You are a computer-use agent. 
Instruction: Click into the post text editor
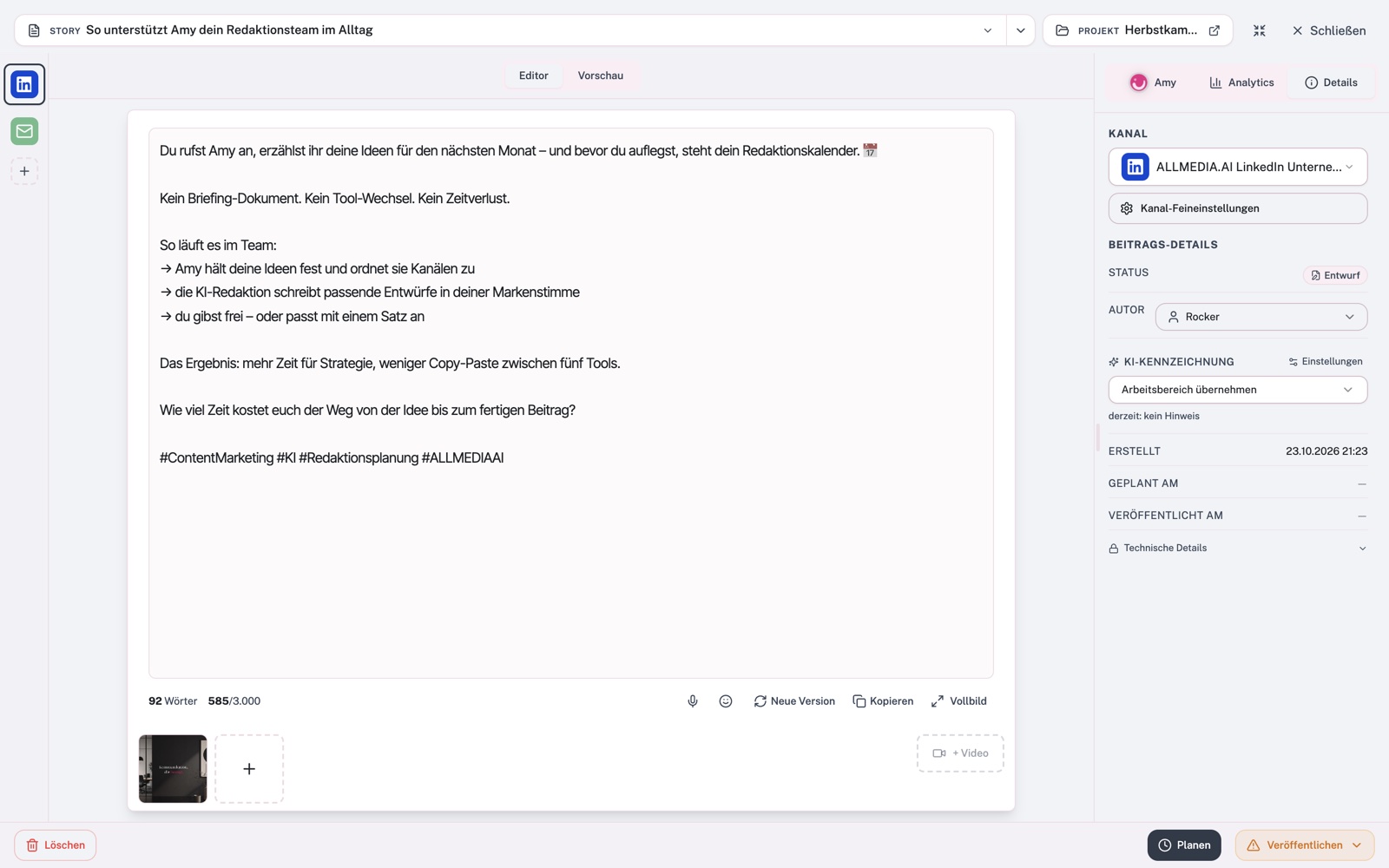coord(571,404)
